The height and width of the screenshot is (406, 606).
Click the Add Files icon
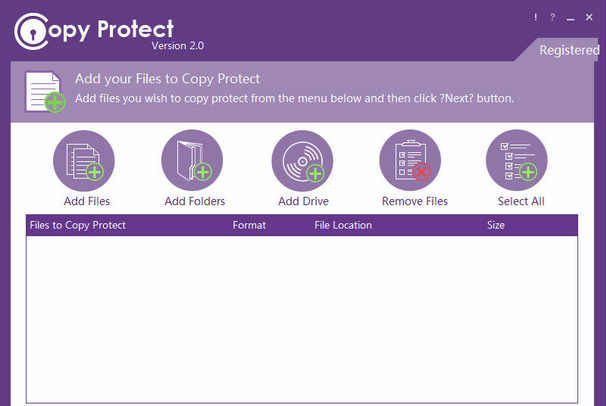point(84,161)
